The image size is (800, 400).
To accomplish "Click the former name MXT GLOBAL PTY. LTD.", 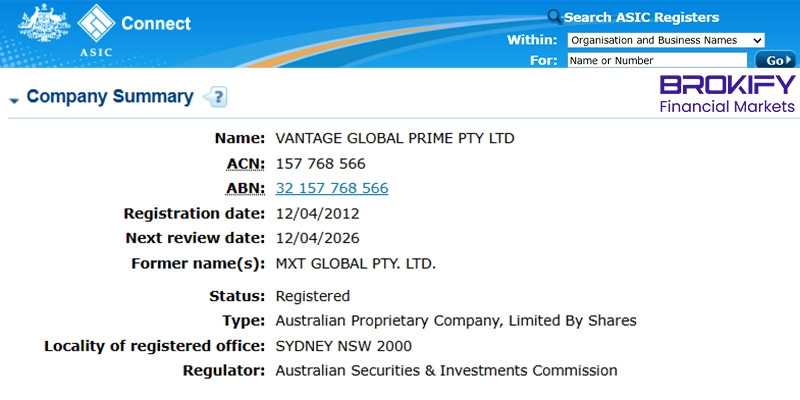I will tap(355, 264).
